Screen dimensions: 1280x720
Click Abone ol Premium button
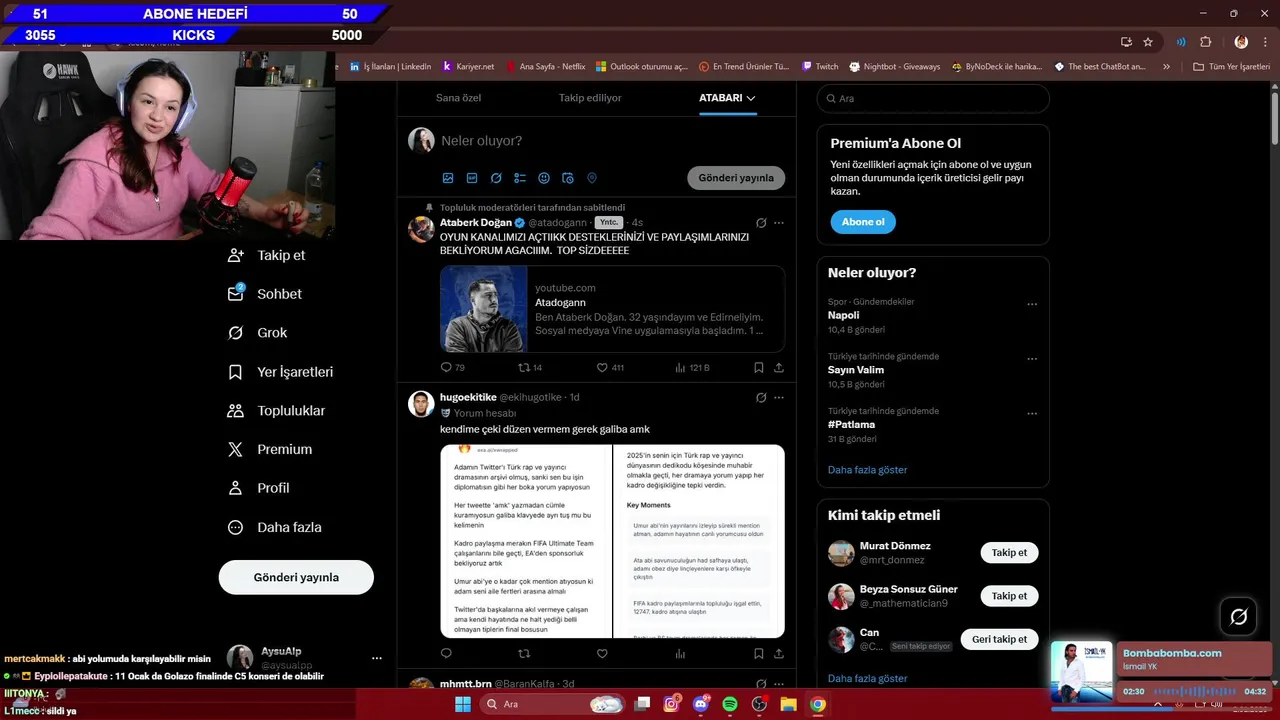pyautogui.click(x=863, y=222)
